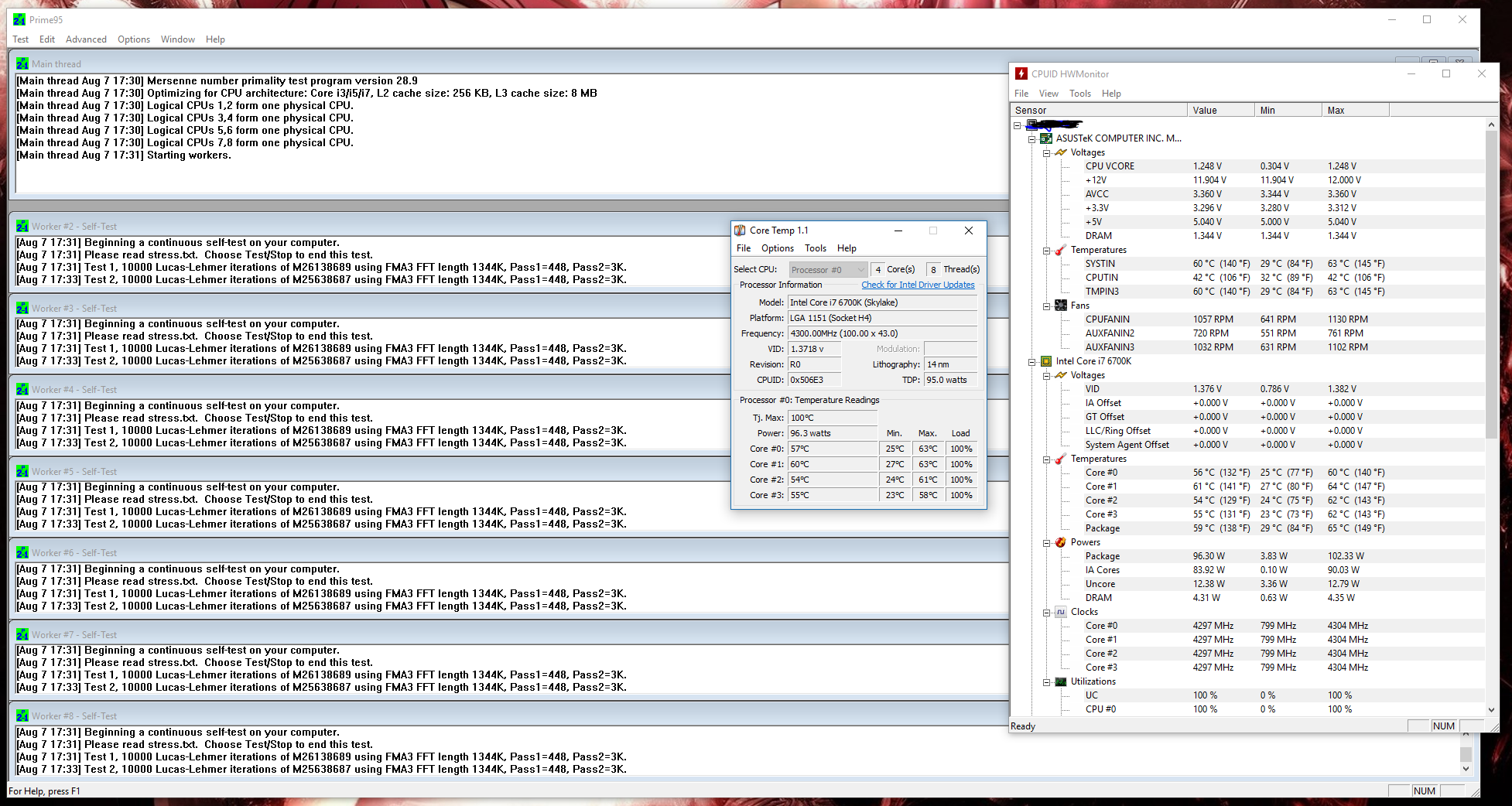Click the thermometer icon beside ASUSTeK Temperatures

[1061, 250]
